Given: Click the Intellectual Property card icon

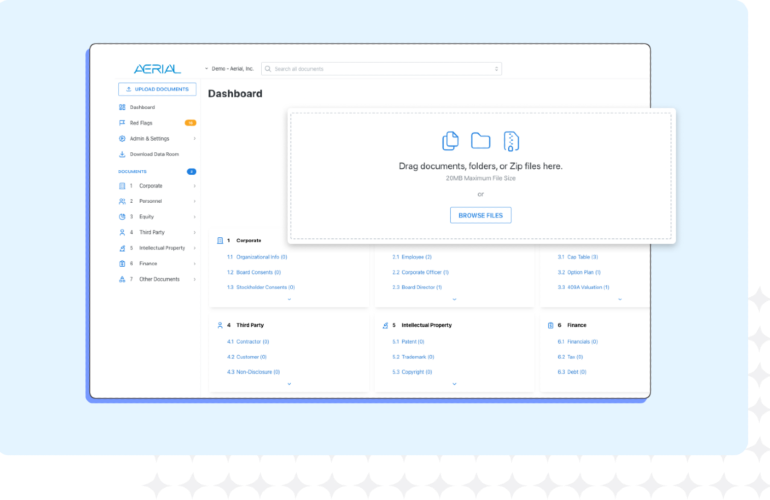Looking at the screenshot, I should [385, 325].
